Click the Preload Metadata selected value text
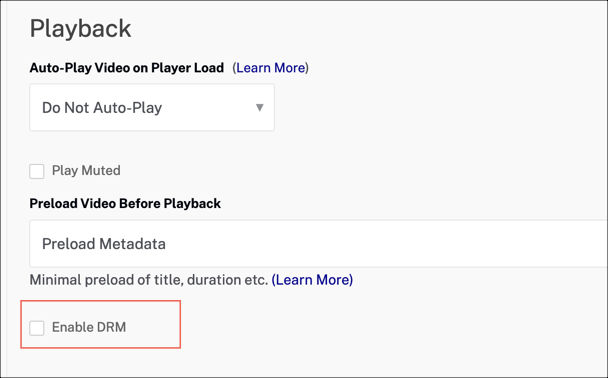This screenshot has width=608, height=378. click(x=104, y=244)
